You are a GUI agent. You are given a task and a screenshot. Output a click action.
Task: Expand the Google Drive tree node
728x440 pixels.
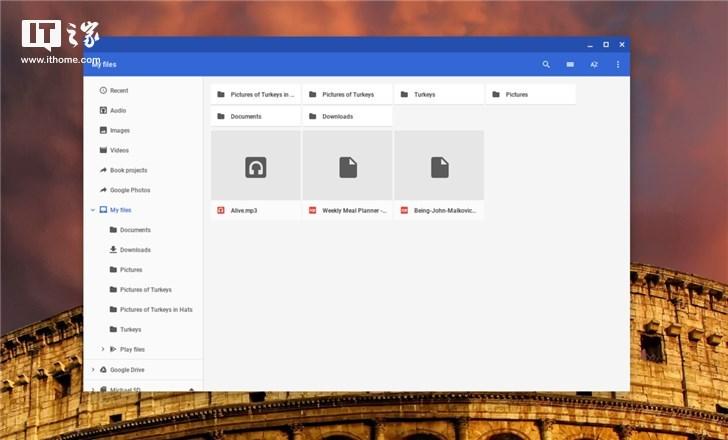(92, 370)
